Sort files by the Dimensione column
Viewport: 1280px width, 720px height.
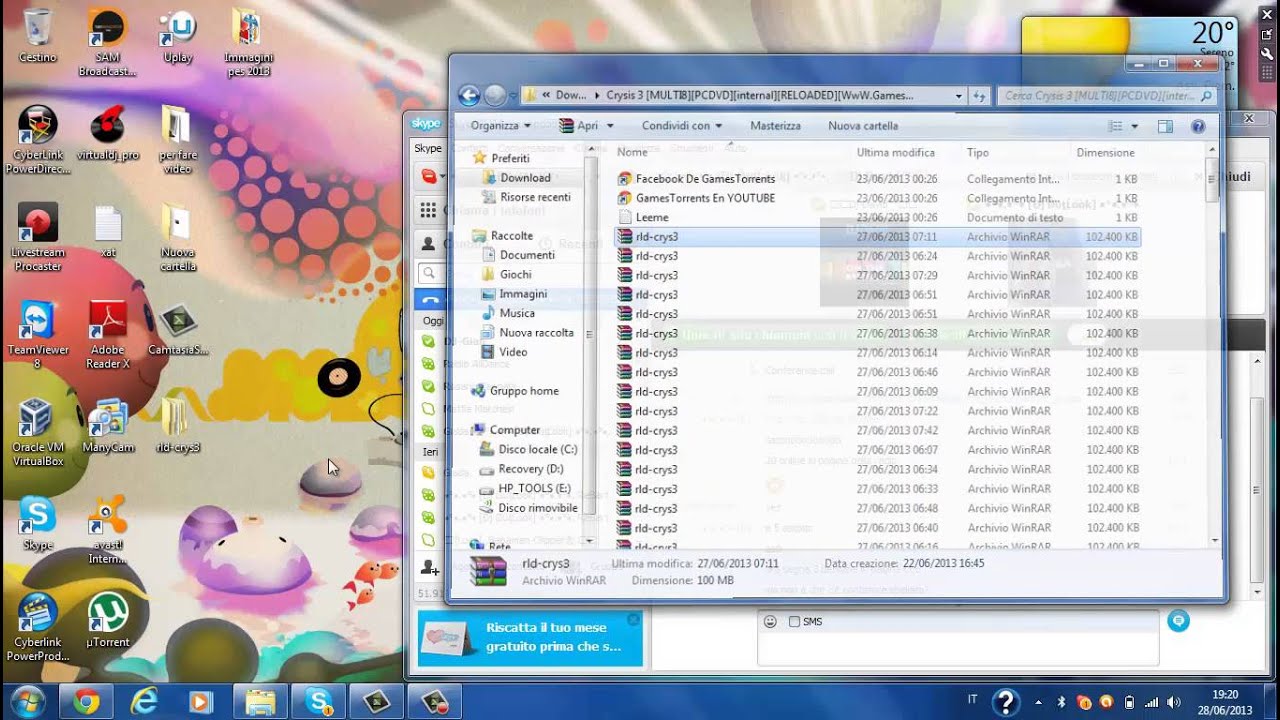click(1105, 152)
